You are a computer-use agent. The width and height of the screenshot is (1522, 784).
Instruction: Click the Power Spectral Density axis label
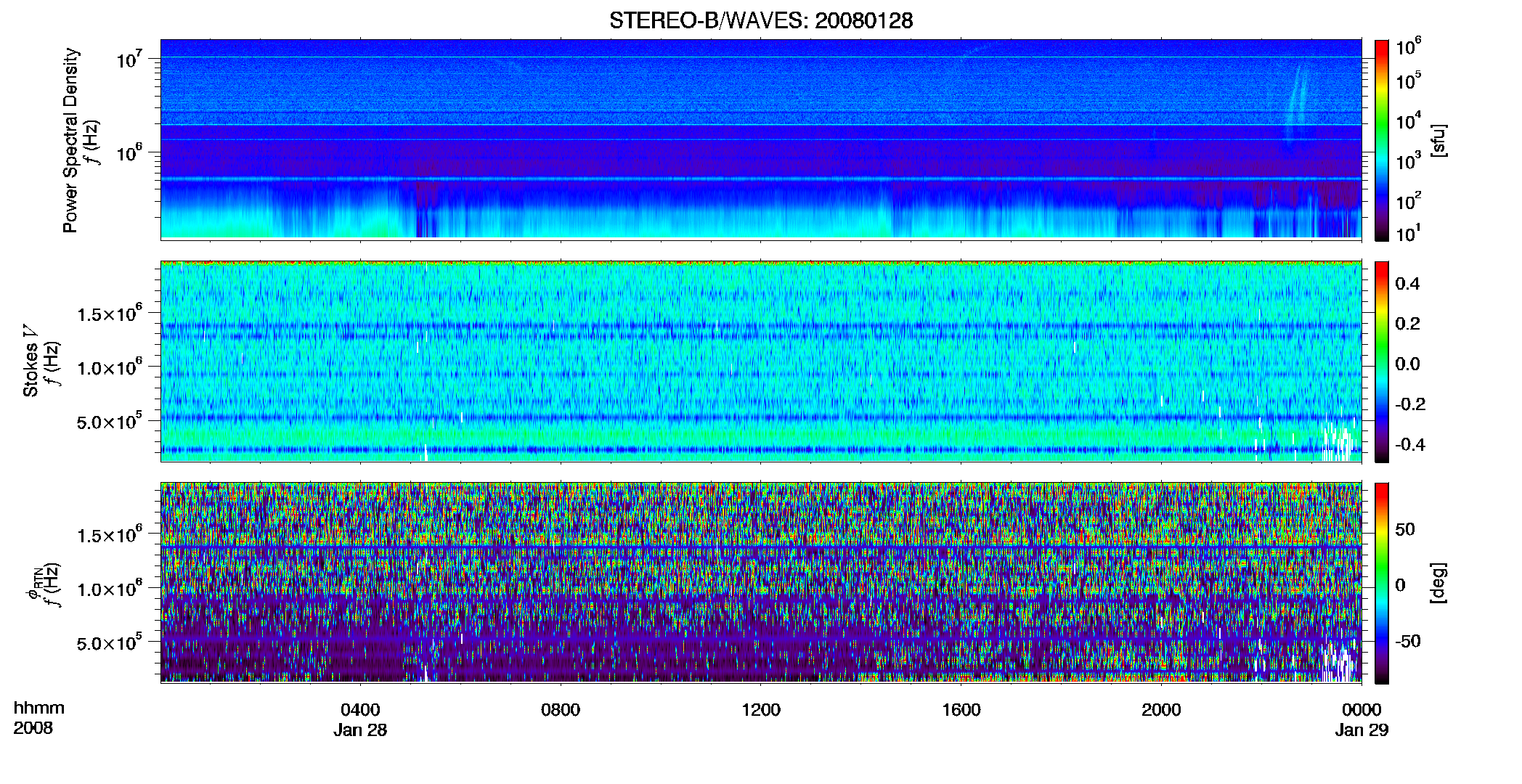point(70,140)
